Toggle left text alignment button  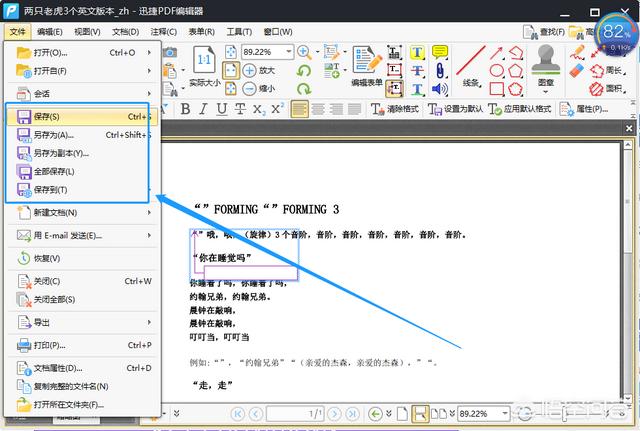pos(299,109)
